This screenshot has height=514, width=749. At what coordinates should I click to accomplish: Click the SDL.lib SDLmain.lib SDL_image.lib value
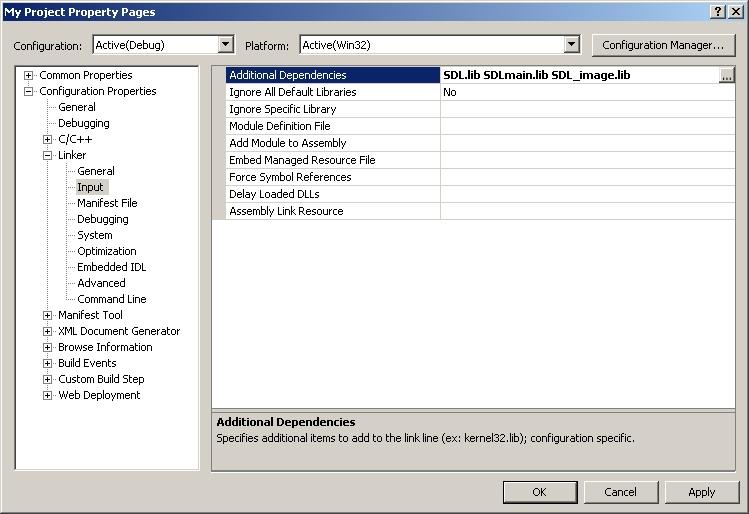pos(536,75)
